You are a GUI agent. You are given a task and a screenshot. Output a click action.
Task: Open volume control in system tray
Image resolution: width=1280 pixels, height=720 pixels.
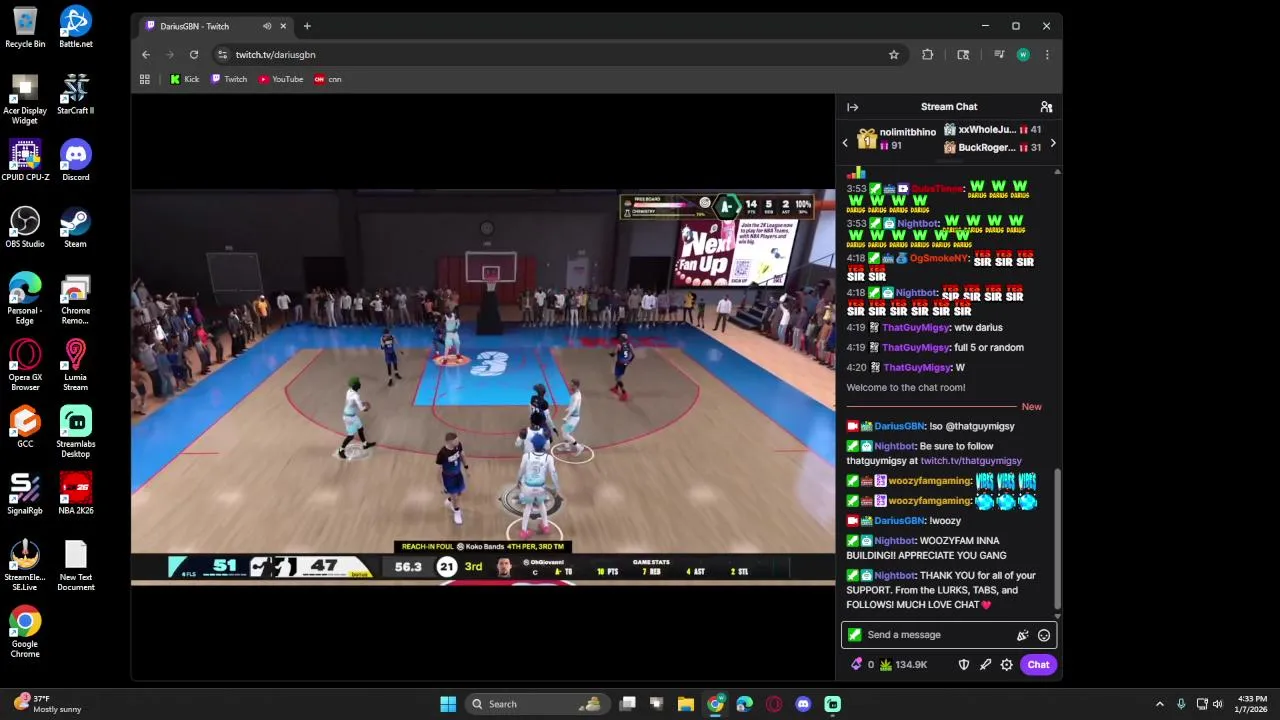pyautogui.click(x=1217, y=704)
